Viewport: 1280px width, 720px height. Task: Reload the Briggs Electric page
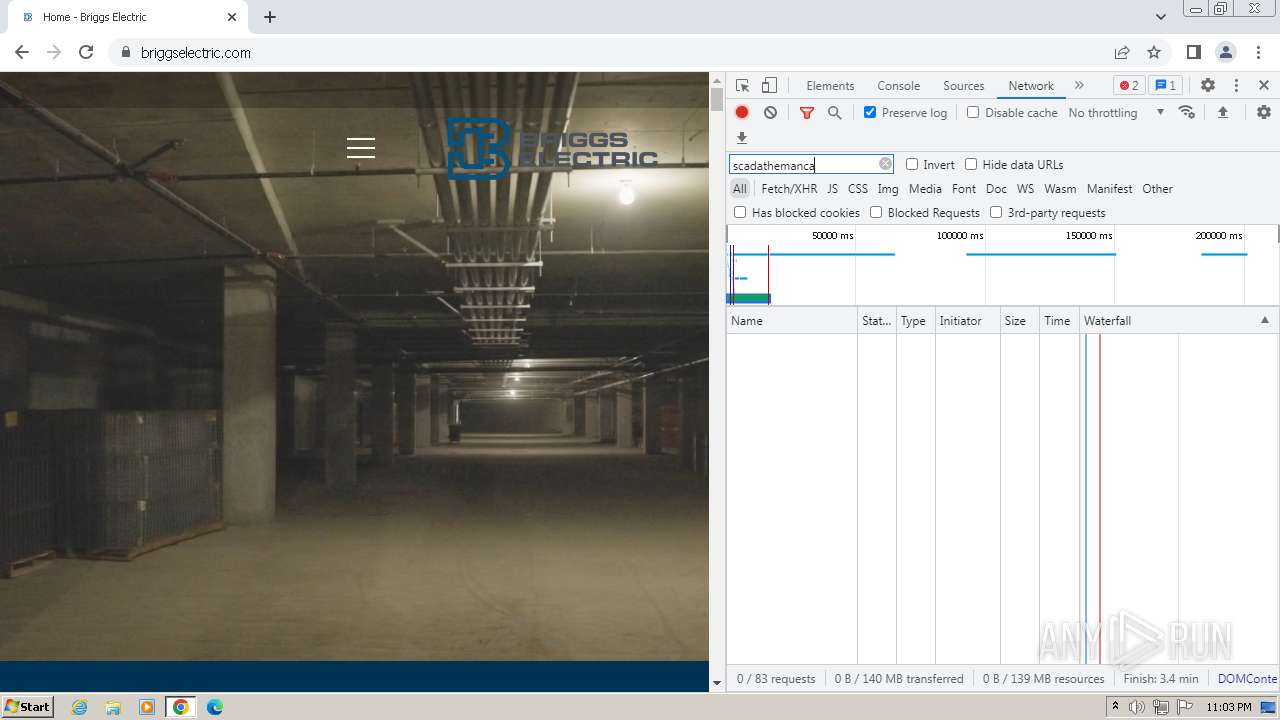coord(86,52)
